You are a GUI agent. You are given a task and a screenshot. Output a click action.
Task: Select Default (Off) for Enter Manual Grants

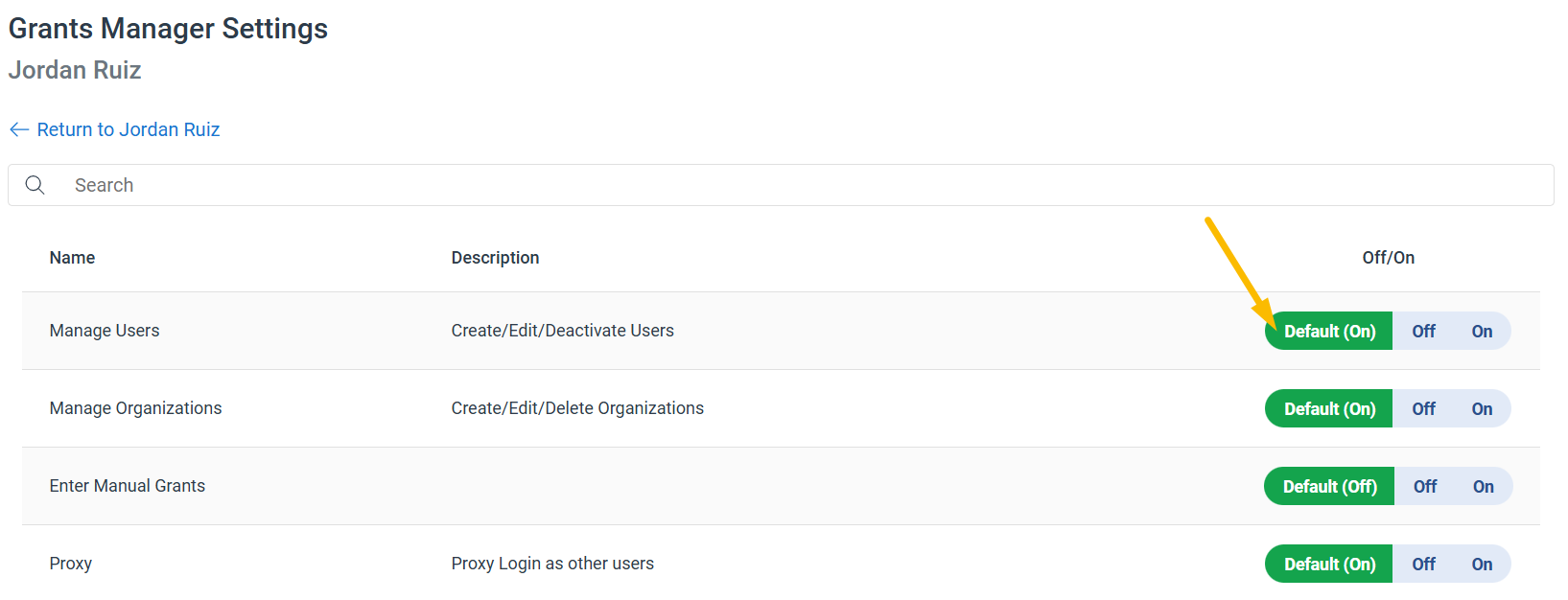click(1329, 486)
